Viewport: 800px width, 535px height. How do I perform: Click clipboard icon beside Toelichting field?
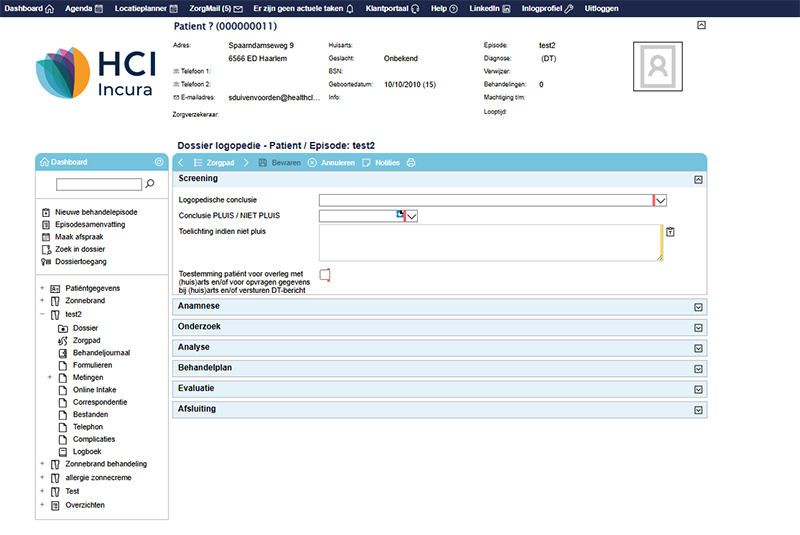(671, 231)
